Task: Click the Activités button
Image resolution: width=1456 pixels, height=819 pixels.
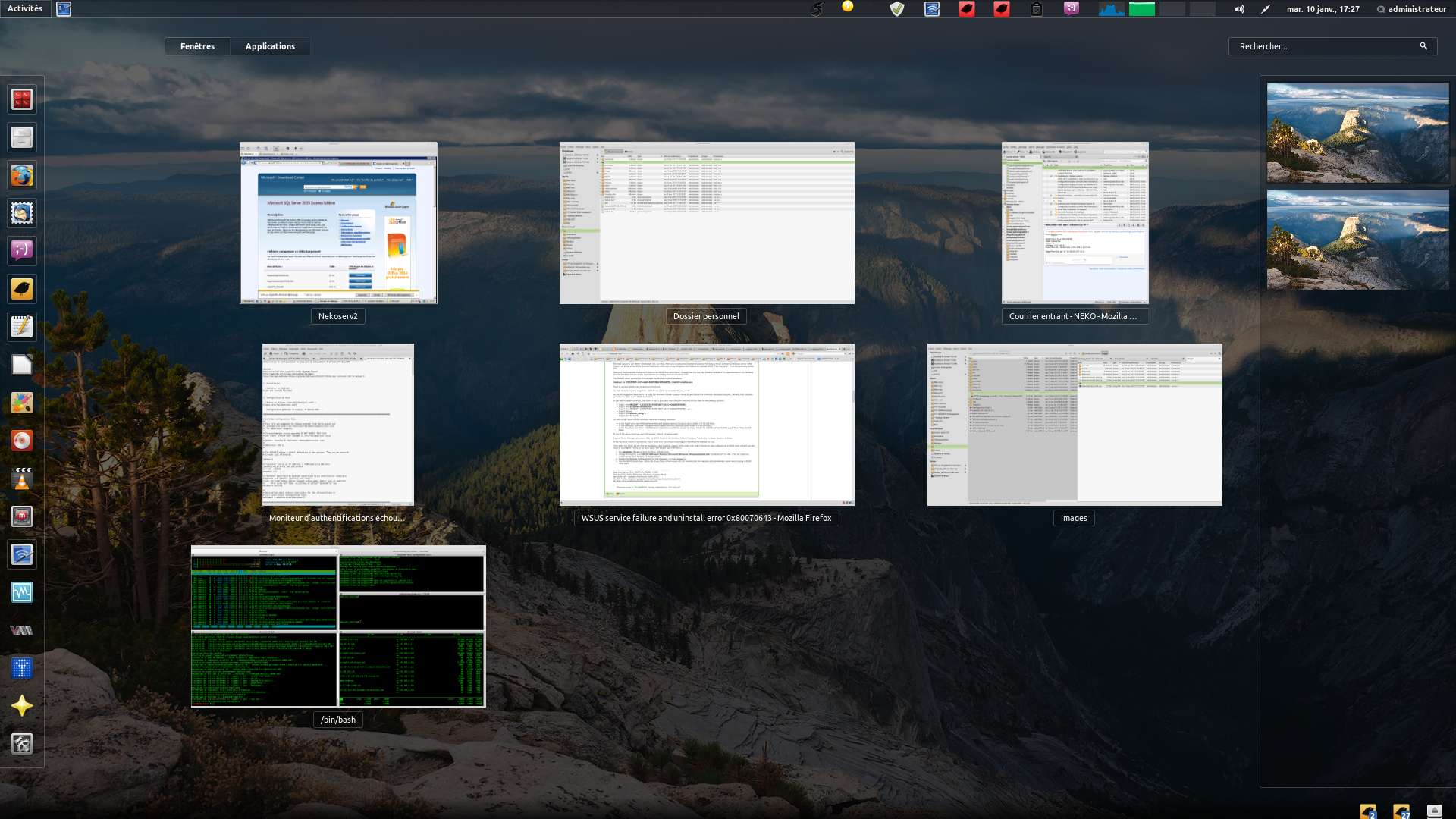Action: tap(25, 8)
